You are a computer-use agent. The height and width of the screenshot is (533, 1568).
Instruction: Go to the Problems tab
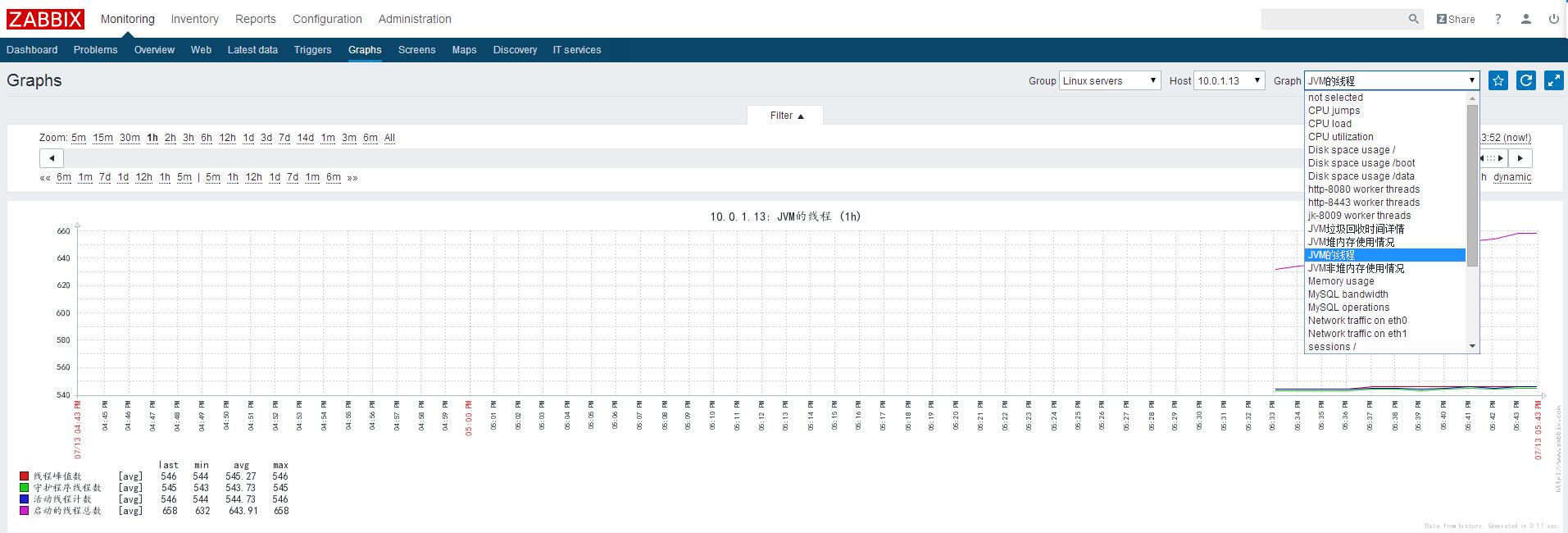pos(95,50)
